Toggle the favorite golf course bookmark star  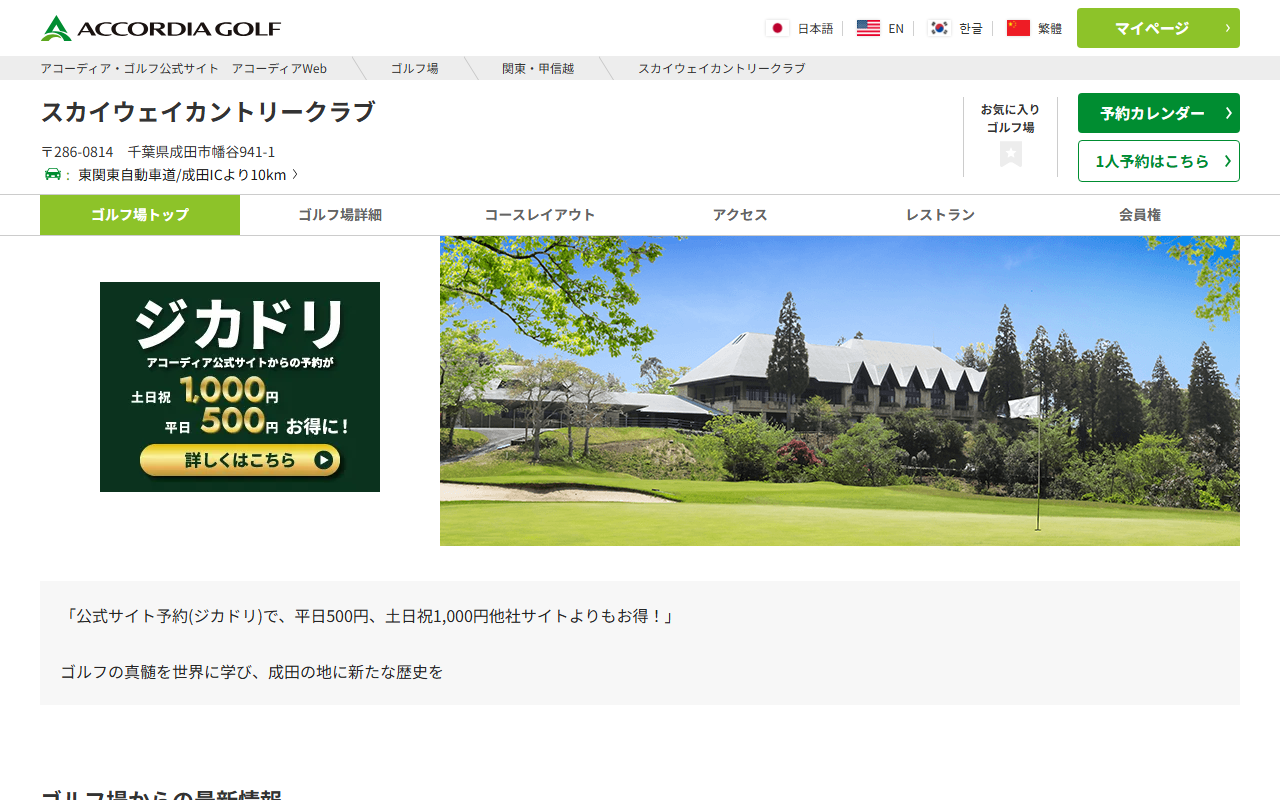pyautogui.click(x=1011, y=154)
